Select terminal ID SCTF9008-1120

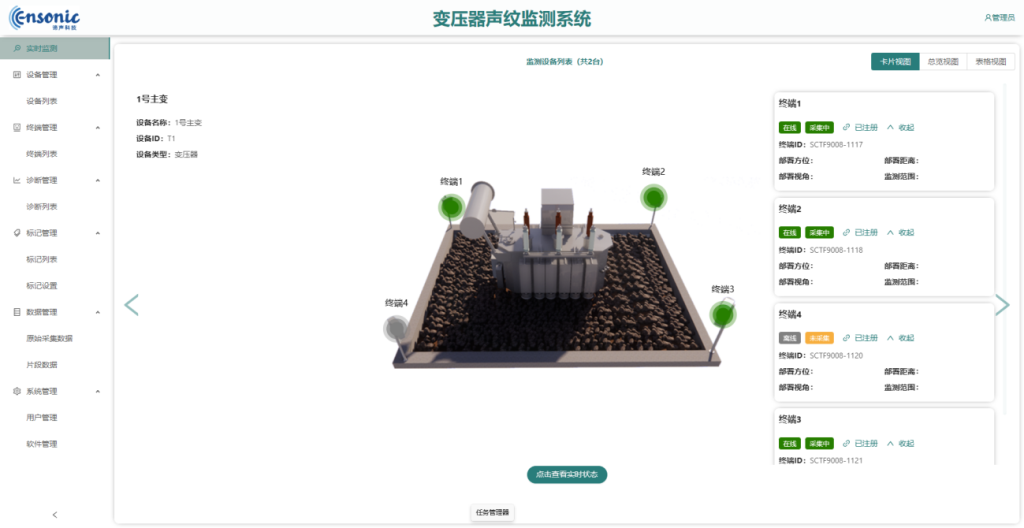click(837, 356)
